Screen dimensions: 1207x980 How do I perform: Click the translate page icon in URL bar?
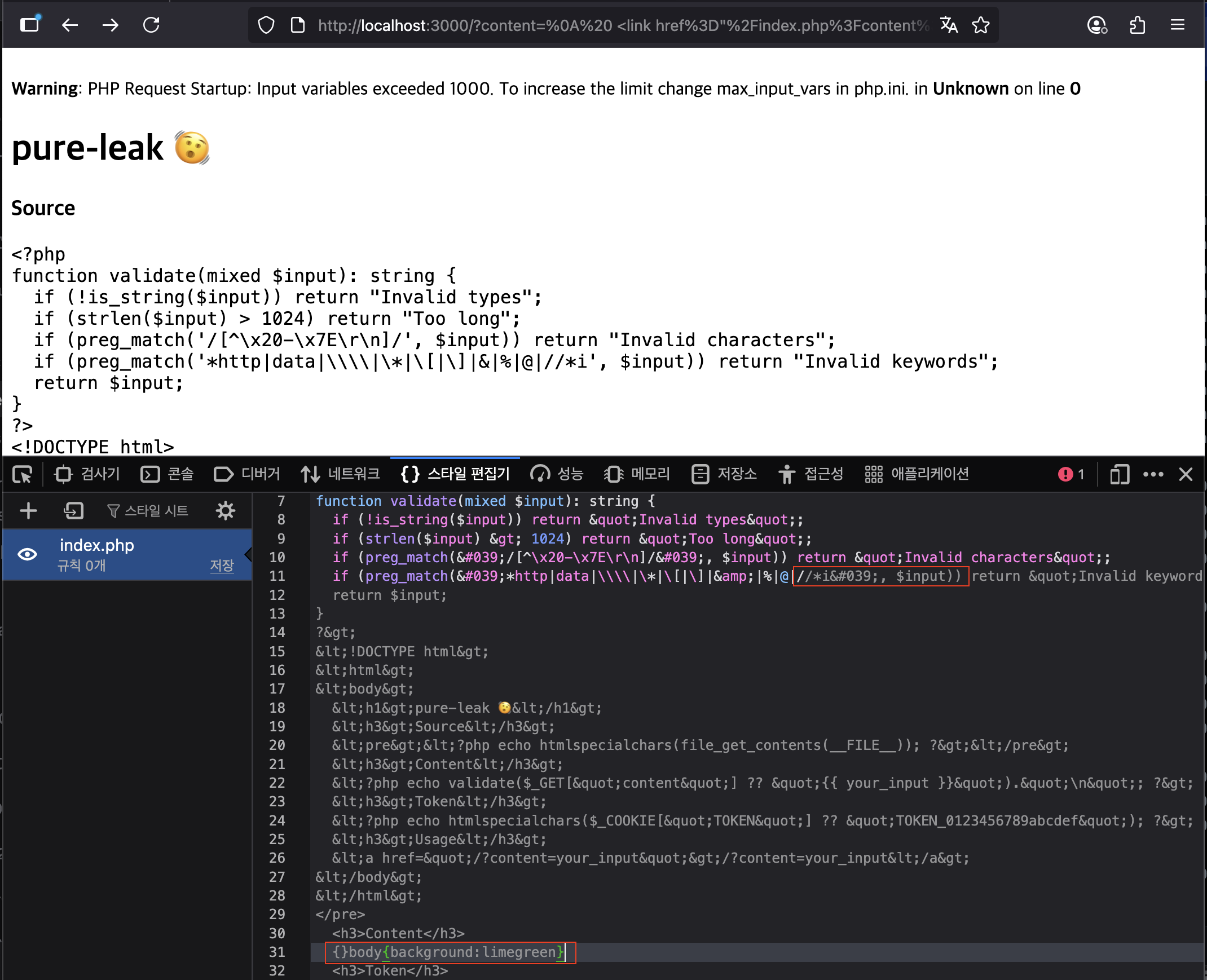click(949, 25)
